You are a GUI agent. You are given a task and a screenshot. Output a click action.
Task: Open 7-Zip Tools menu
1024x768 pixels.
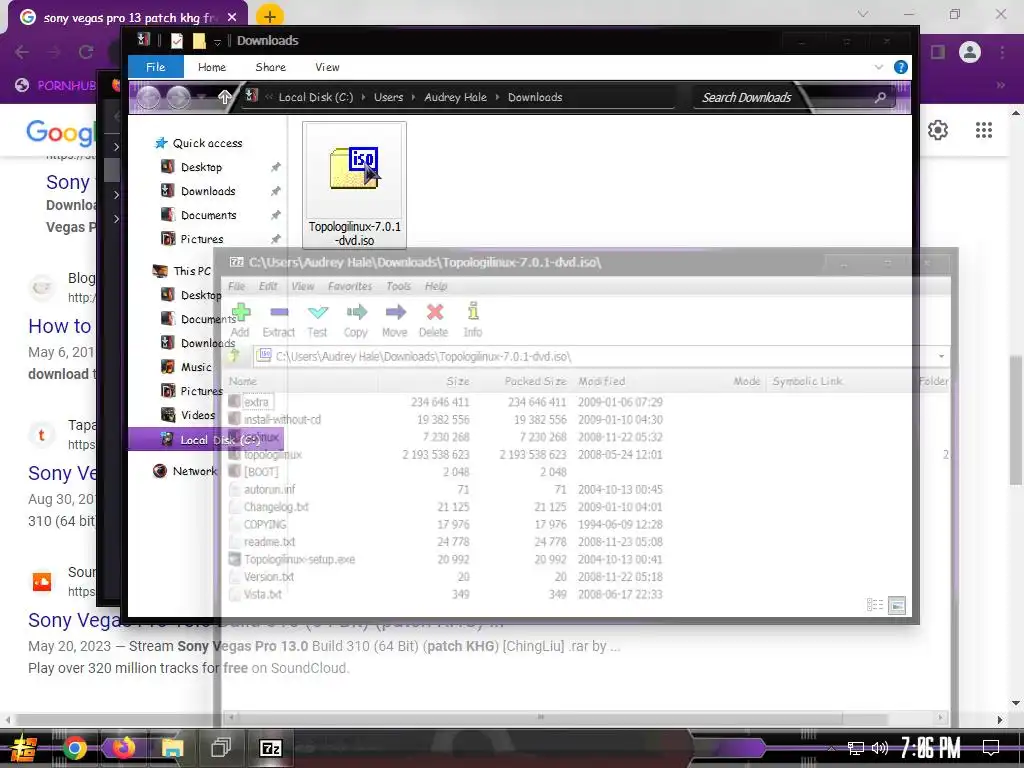click(x=398, y=286)
